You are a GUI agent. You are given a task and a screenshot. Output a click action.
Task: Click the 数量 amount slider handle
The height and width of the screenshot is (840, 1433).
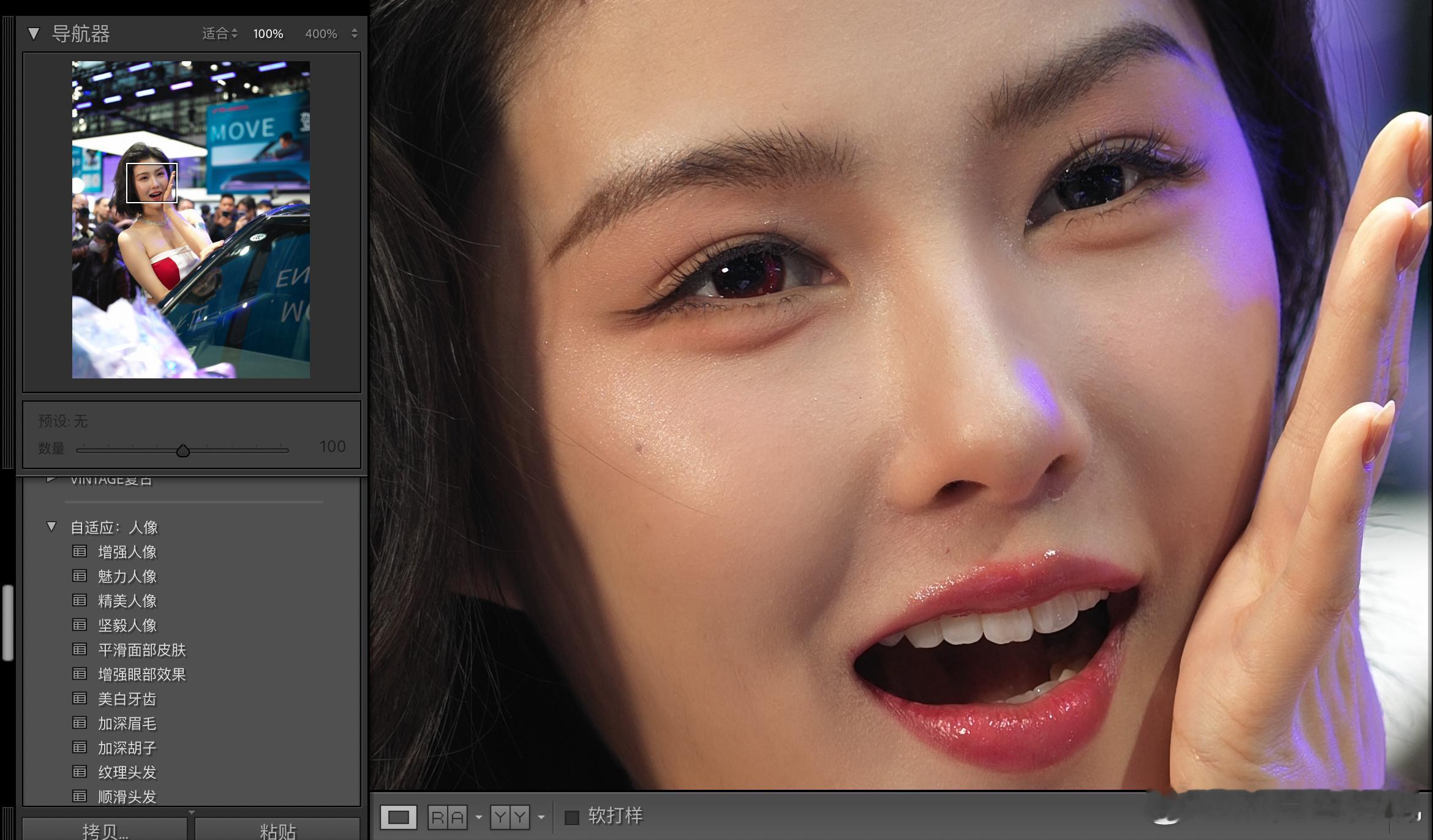[x=182, y=451]
